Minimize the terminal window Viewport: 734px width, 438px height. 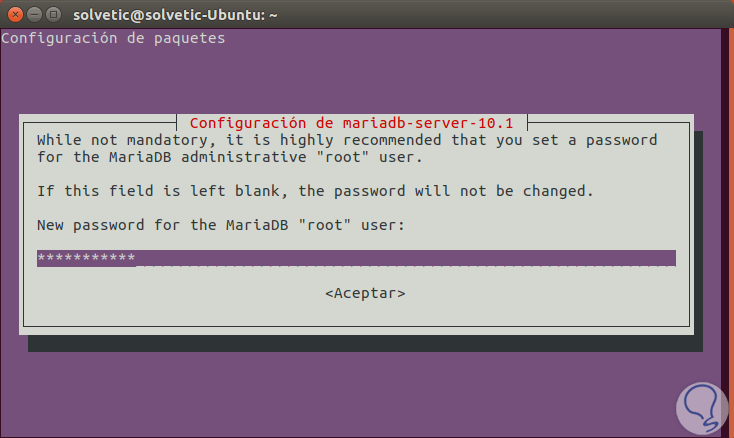(x=34, y=15)
